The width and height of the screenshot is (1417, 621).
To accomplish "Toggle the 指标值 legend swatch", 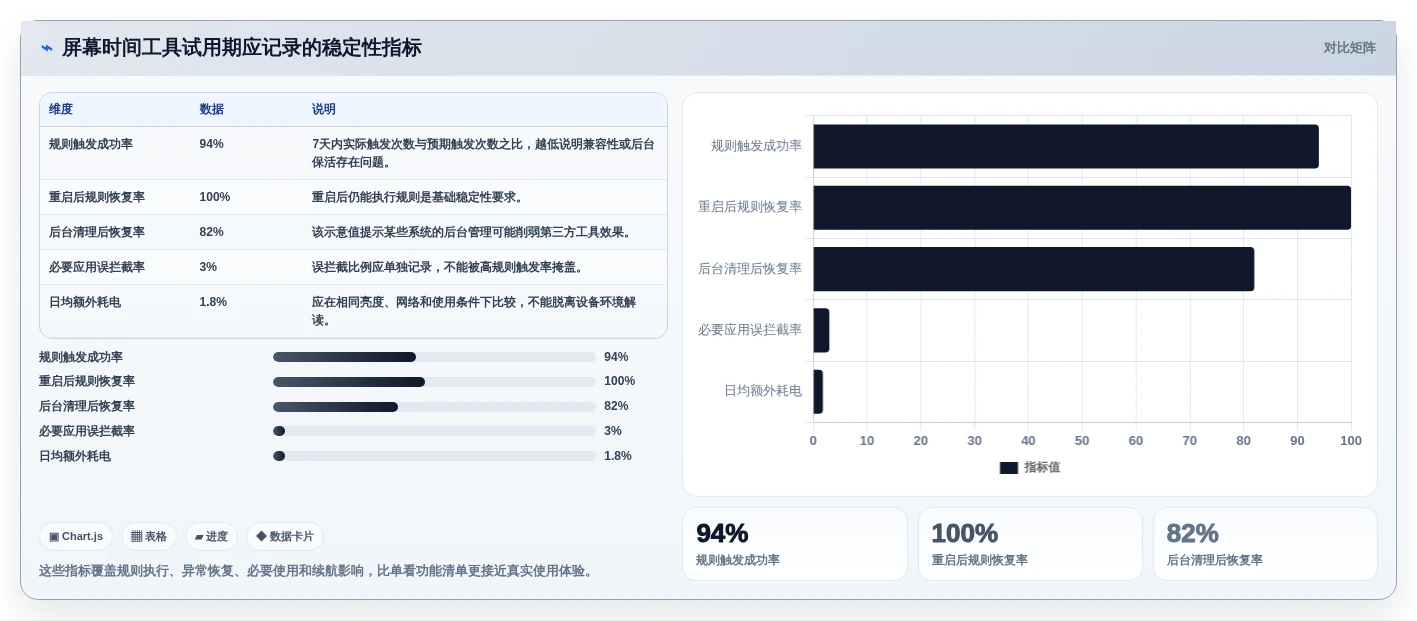I will pyautogui.click(x=1009, y=467).
